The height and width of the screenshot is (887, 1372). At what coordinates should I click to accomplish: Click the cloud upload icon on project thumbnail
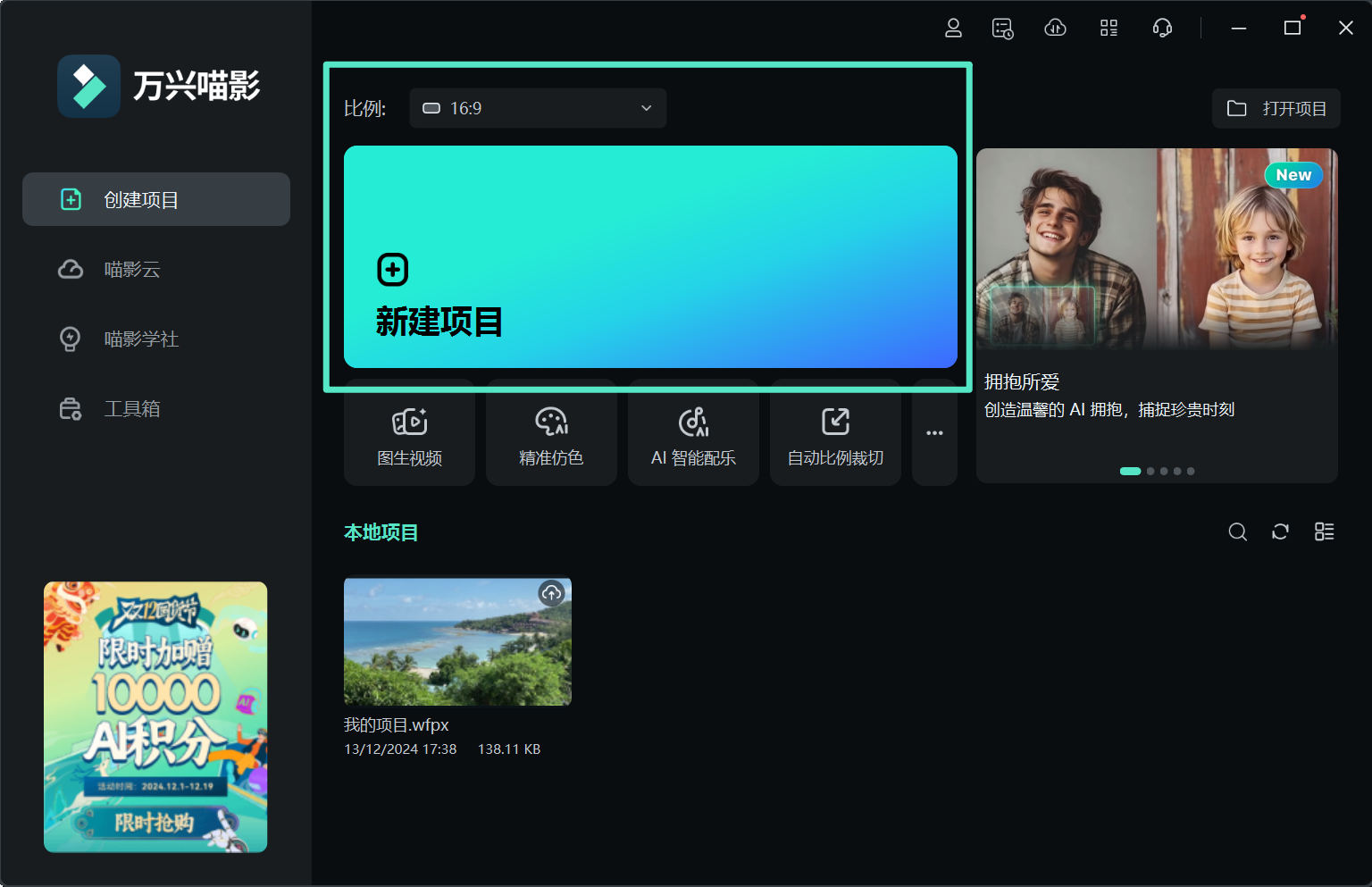pos(551,592)
